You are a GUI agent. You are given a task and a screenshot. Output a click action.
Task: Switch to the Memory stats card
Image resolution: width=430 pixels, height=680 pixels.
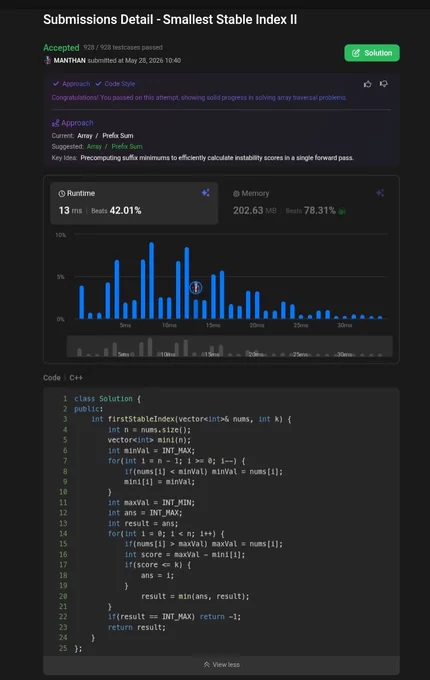pos(309,203)
